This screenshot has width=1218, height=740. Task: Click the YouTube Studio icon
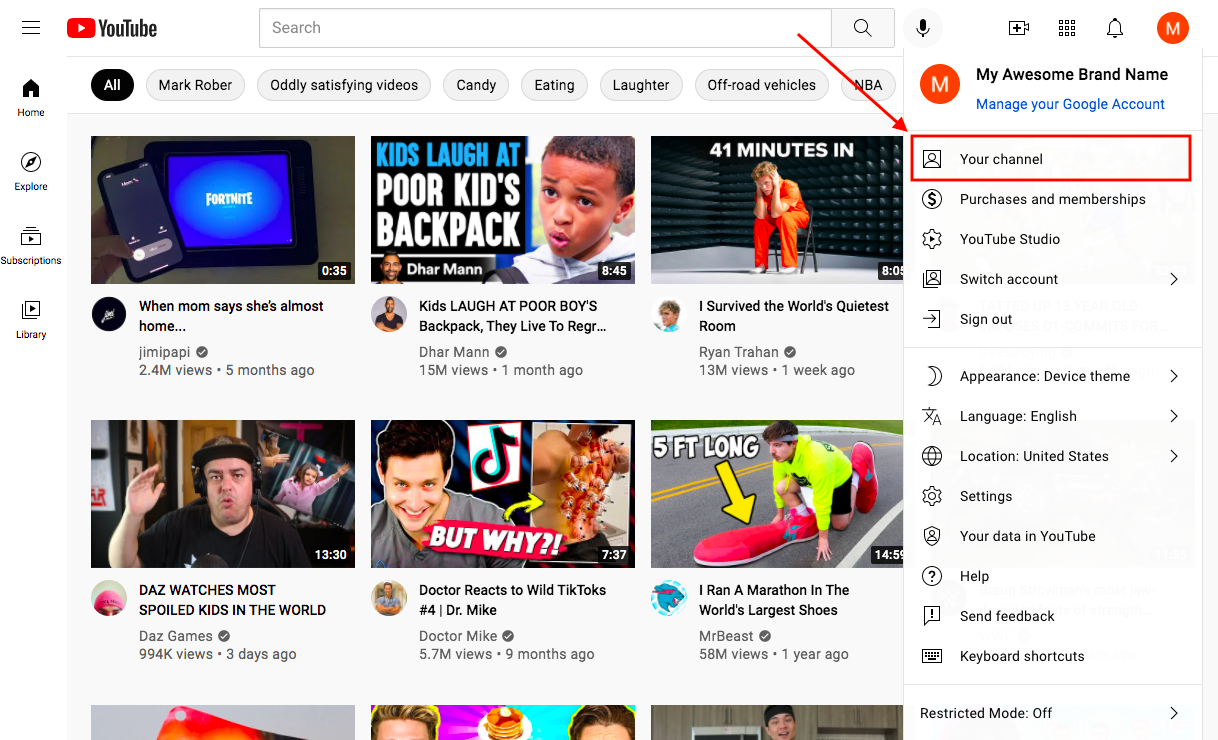[932, 239]
